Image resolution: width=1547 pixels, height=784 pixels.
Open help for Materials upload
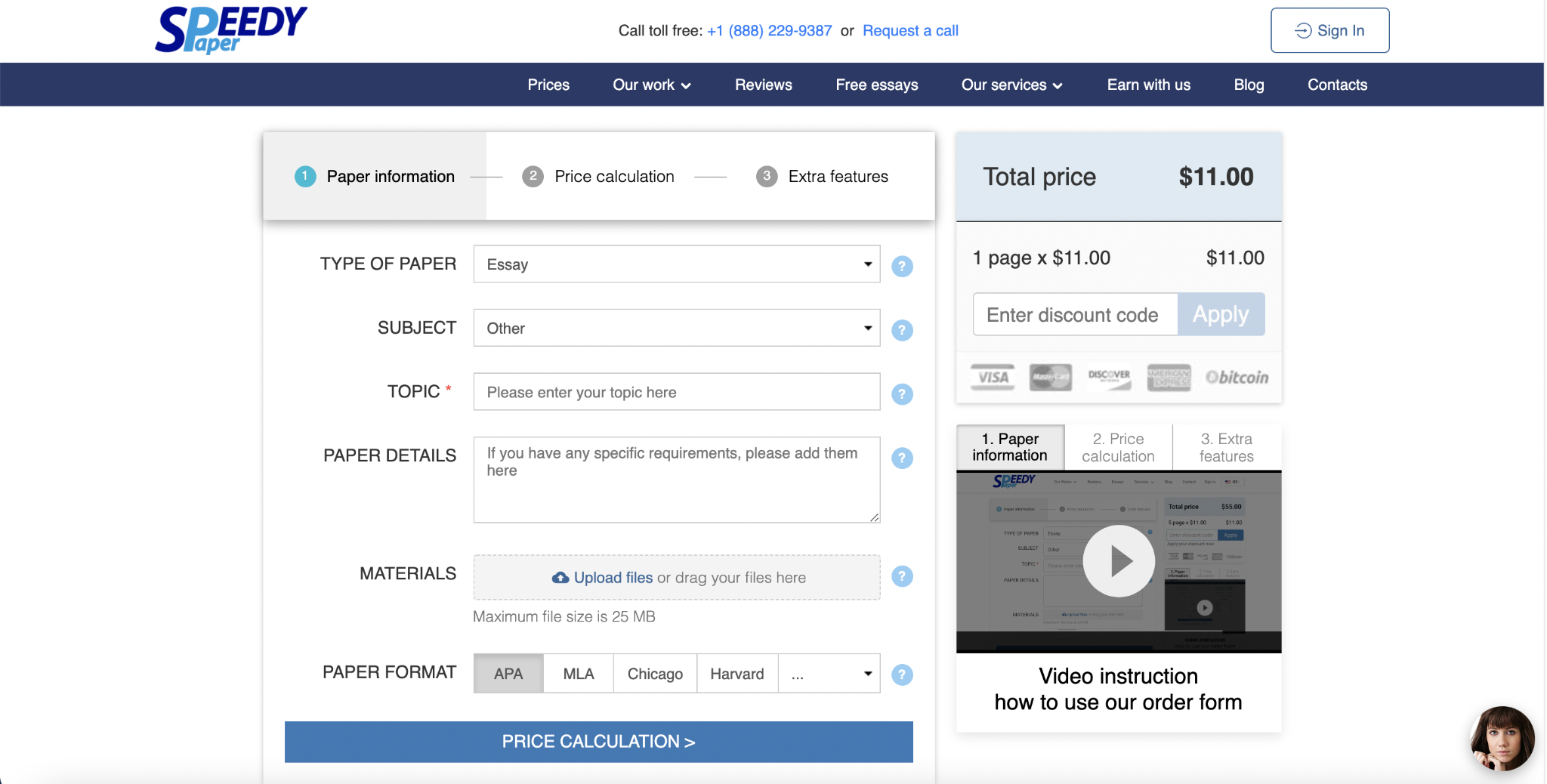click(x=902, y=576)
